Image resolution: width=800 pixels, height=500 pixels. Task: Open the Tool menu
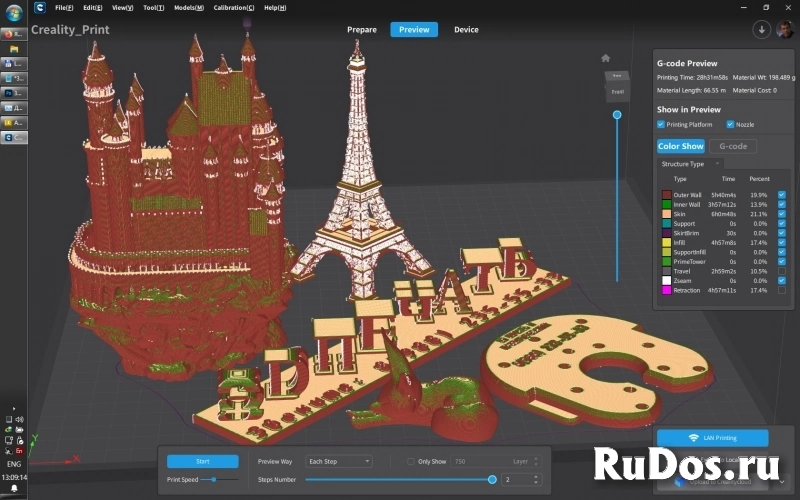[x=154, y=8]
